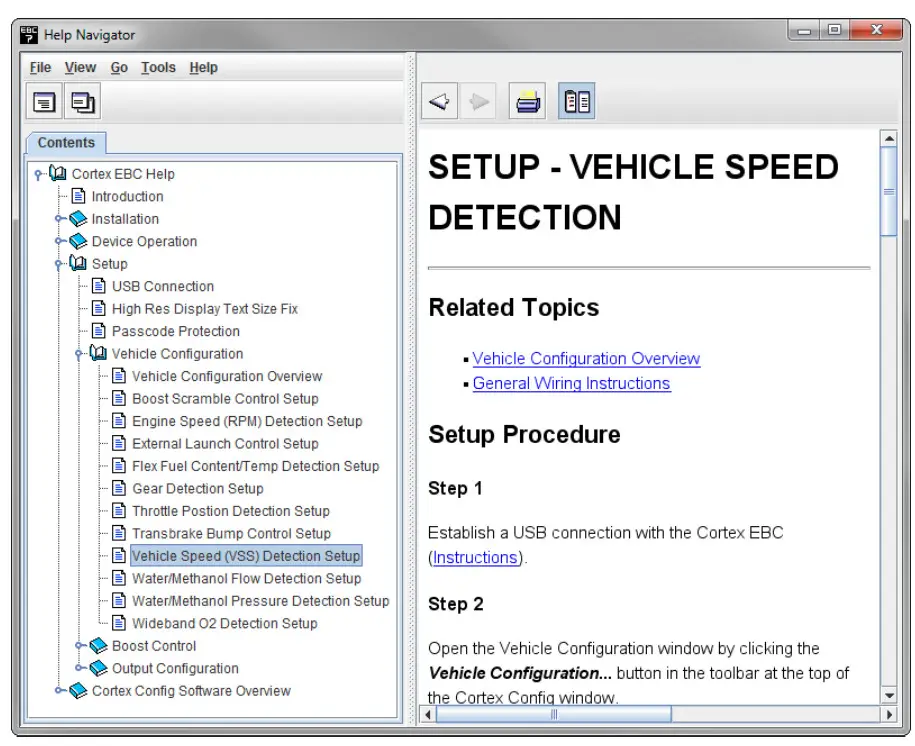Image resolution: width=915 pixels, height=746 pixels.
Task: Click the dual-page view icon next to Print
Action: 577,100
